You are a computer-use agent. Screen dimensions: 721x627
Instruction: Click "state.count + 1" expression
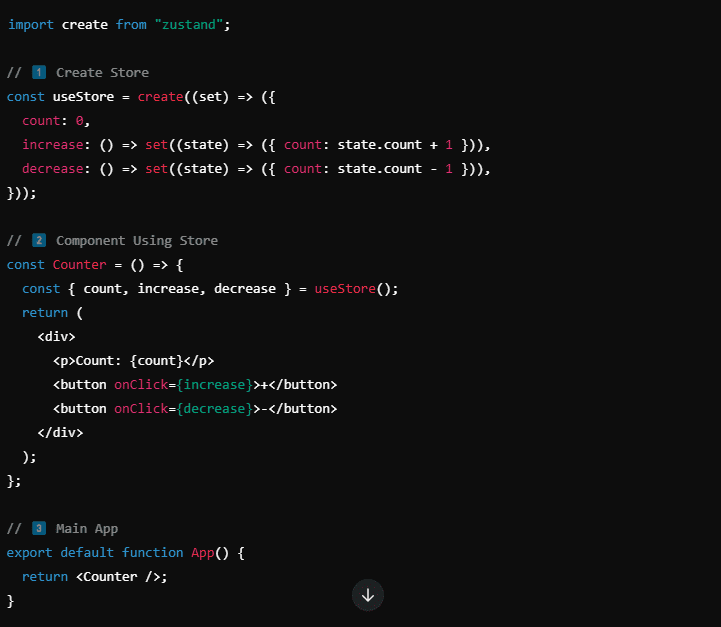[395, 145]
